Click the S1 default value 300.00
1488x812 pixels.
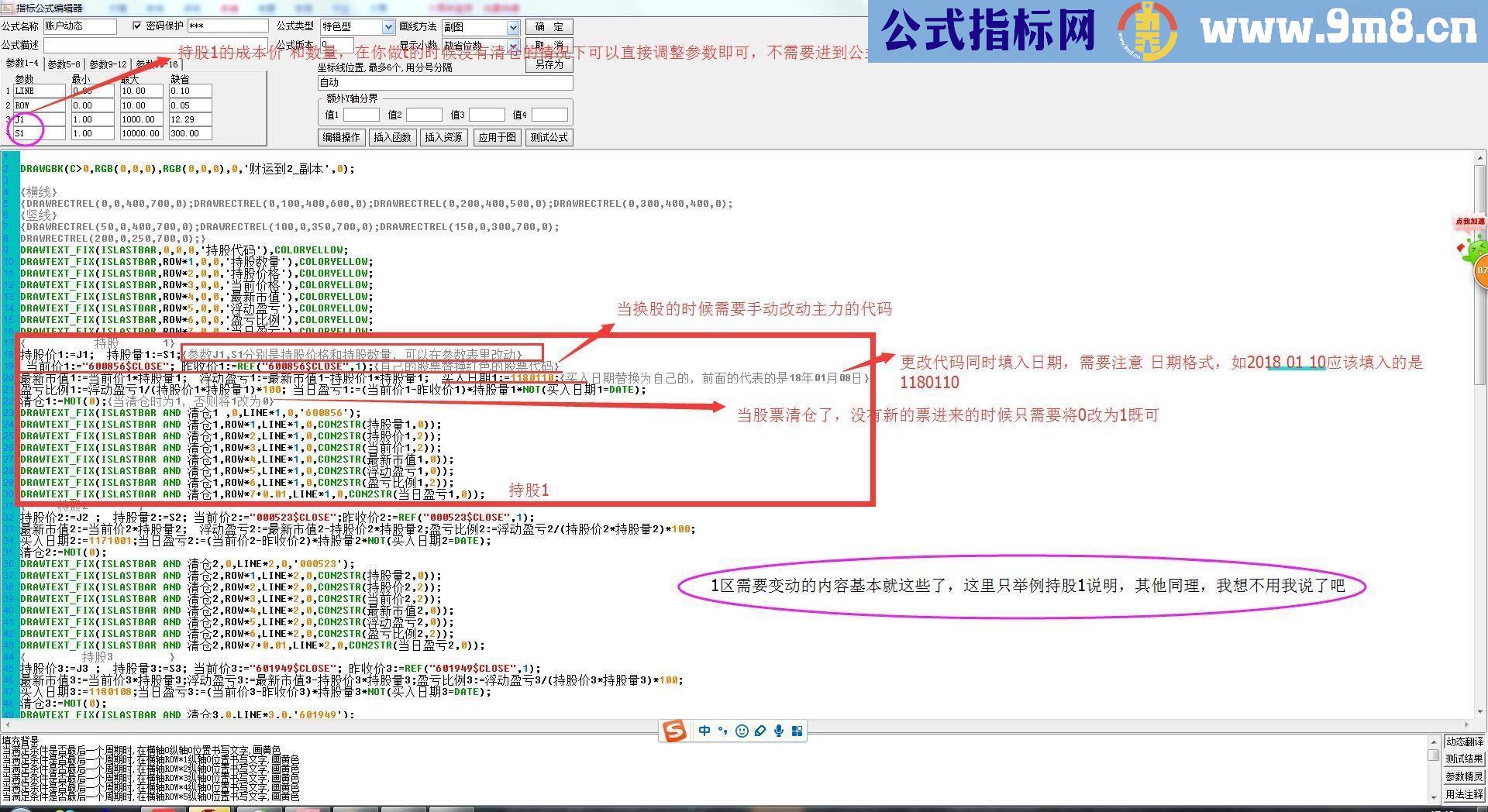click(x=190, y=133)
